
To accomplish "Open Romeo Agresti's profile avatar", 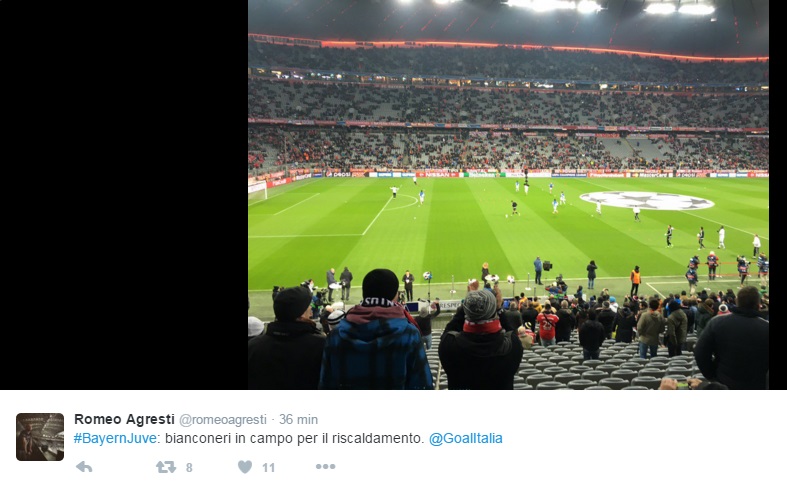I will [x=40, y=437].
